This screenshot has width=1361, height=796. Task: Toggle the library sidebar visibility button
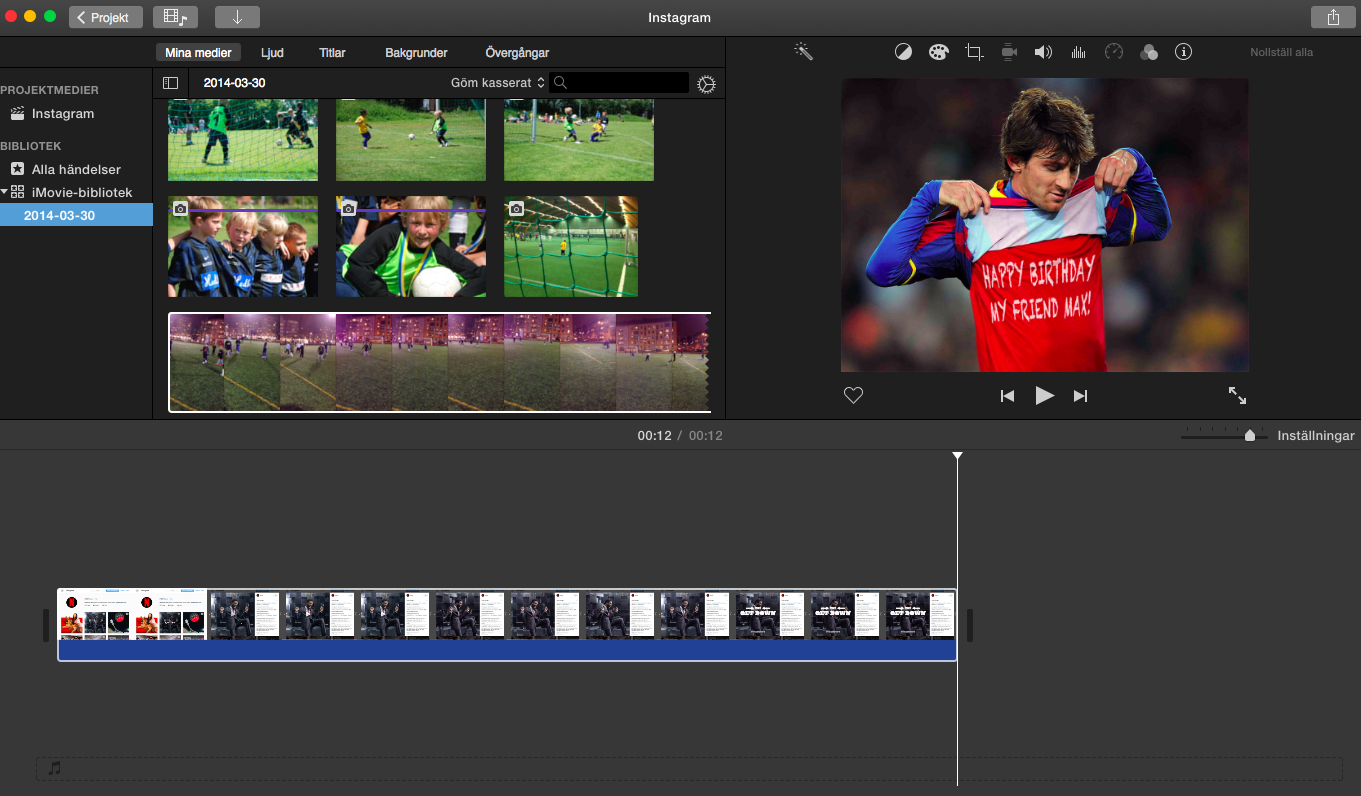[170, 83]
